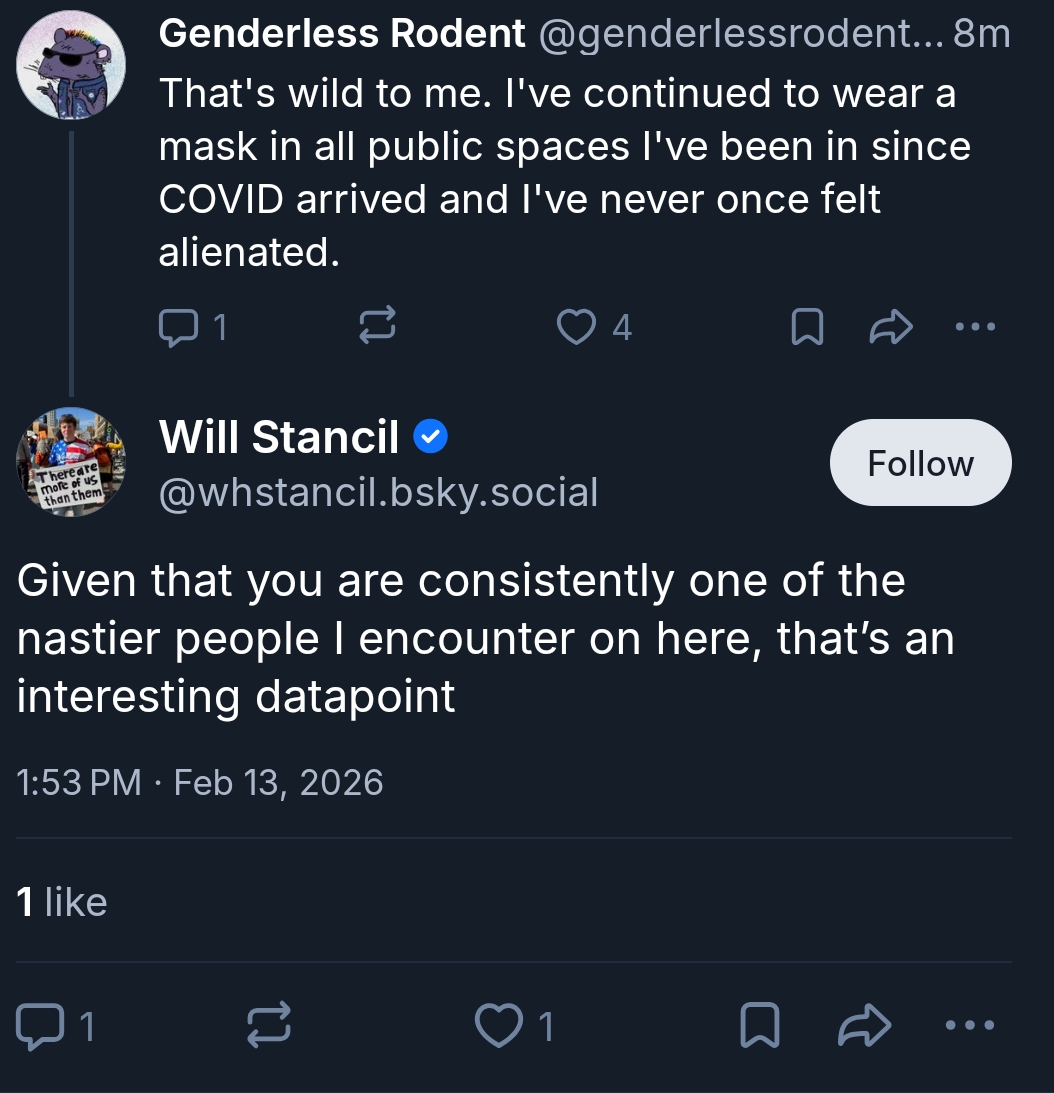
Task: Open the @whstancil.bsky.social handle
Action: [378, 492]
